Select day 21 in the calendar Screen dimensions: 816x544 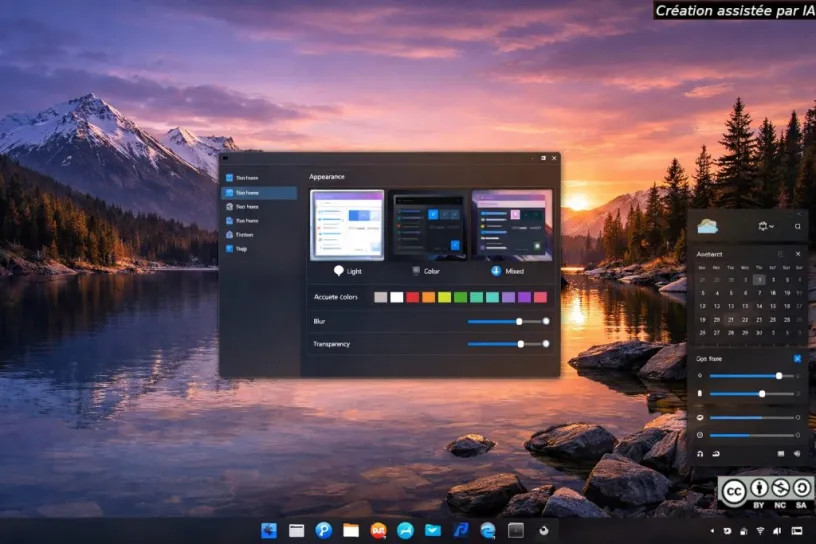731,320
